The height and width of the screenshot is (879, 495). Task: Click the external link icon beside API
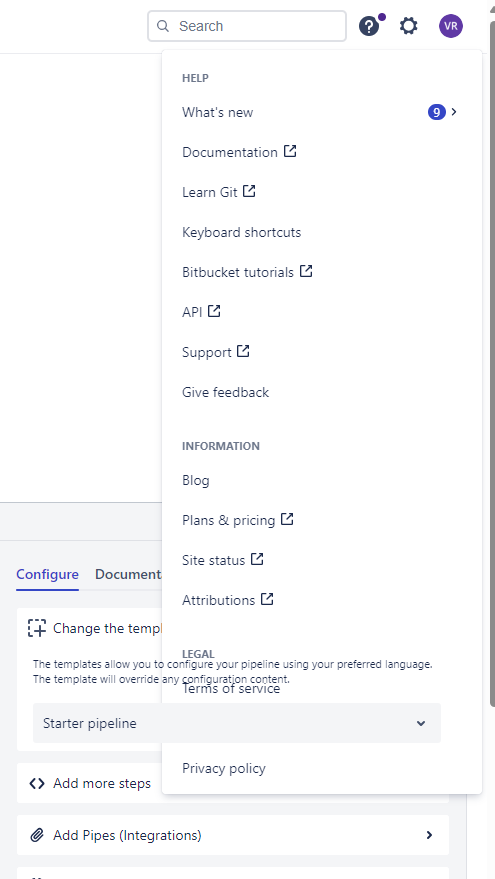click(x=214, y=311)
